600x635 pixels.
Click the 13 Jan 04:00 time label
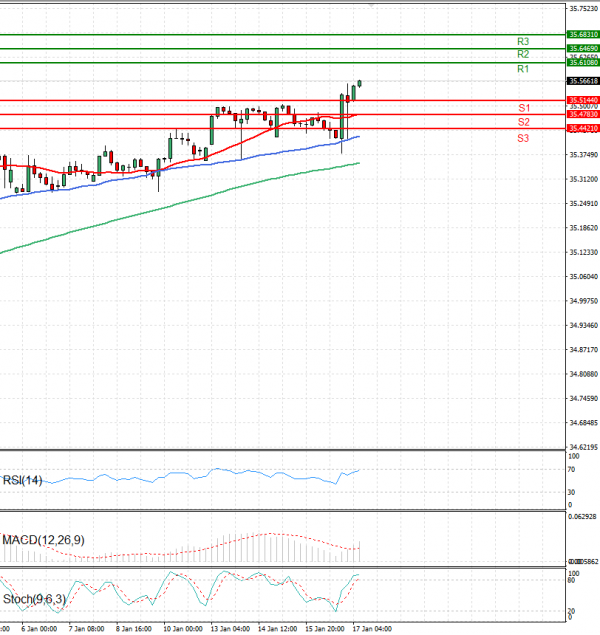230,629
